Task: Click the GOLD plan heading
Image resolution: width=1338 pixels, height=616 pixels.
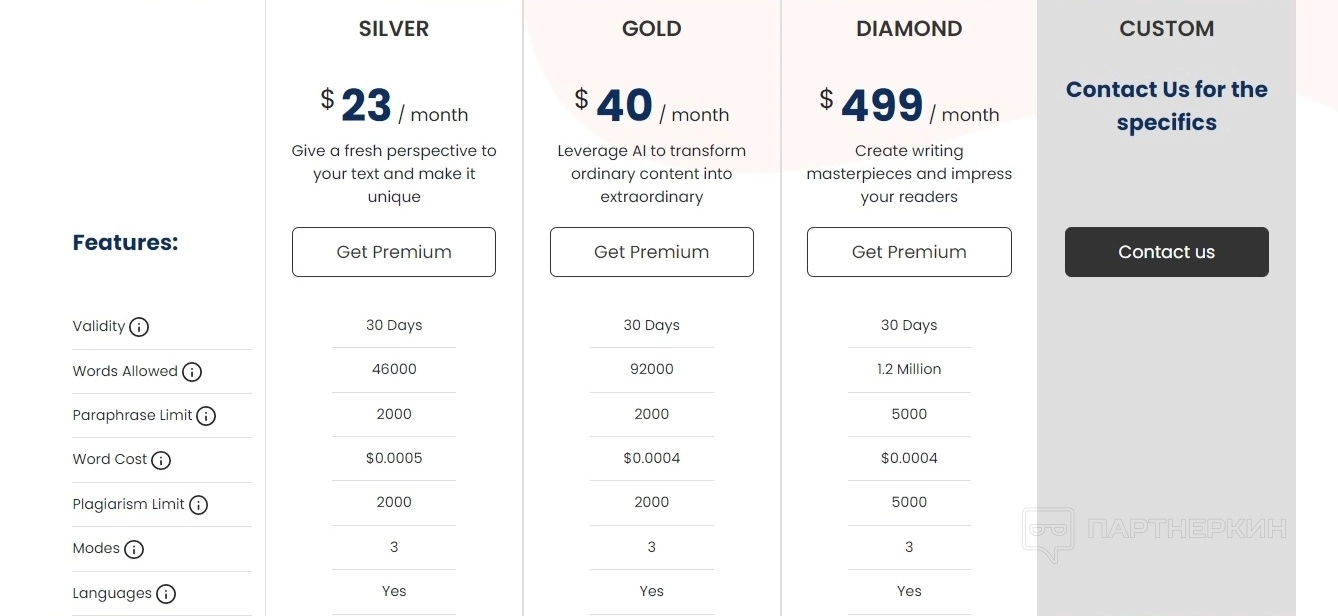Action: coord(652,29)
